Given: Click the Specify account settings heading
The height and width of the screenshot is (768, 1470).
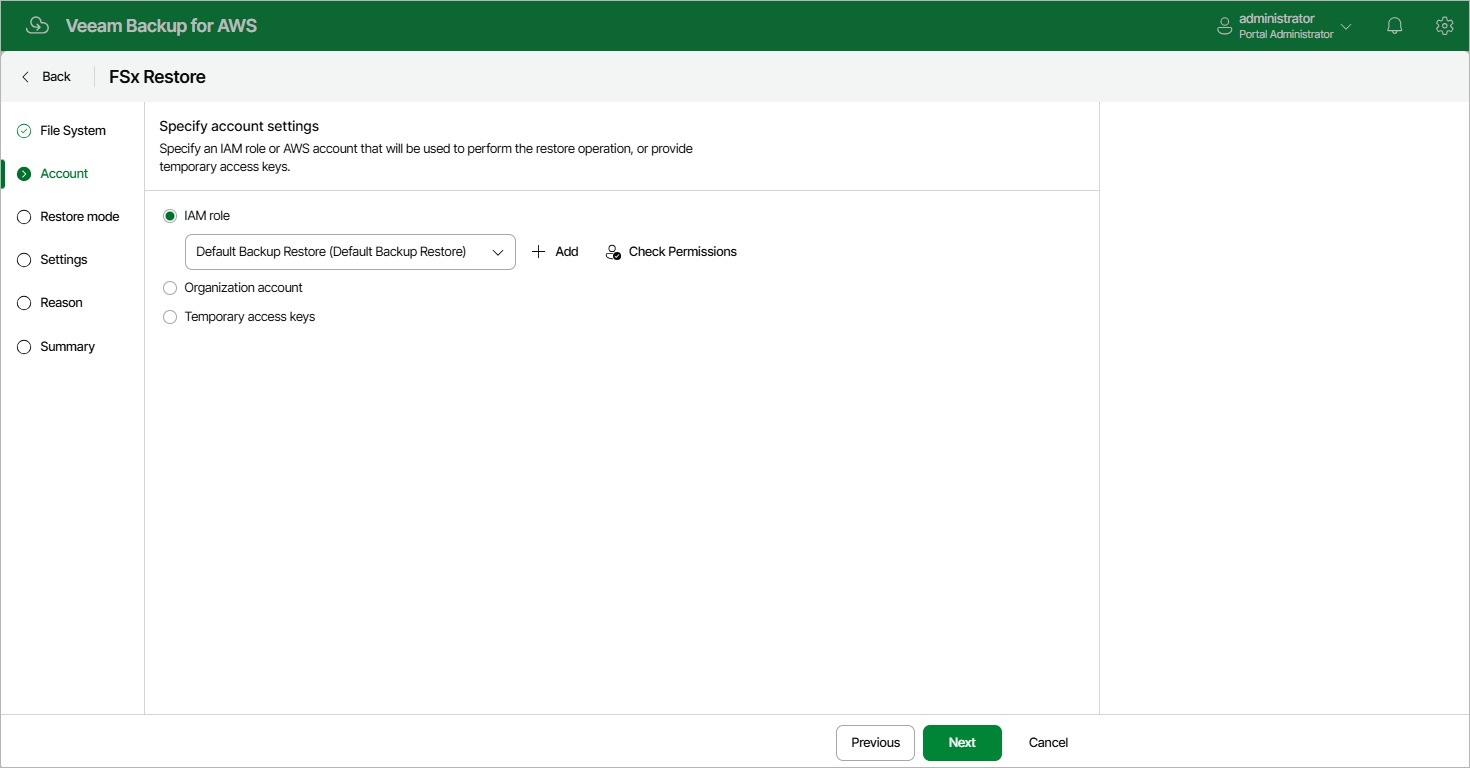Looking at the screenshot, I should click(x=239, y=127).
